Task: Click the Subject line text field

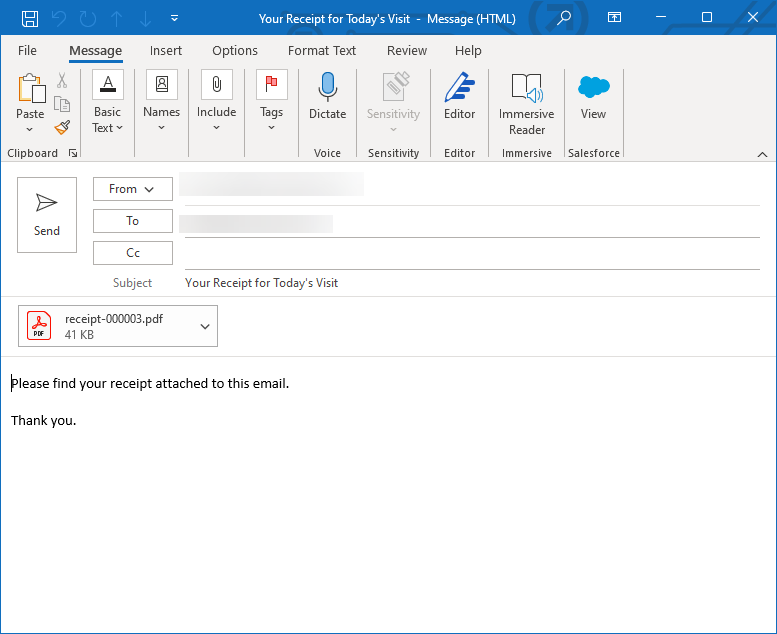Action: pyautogui.click(x=472, y=283)
